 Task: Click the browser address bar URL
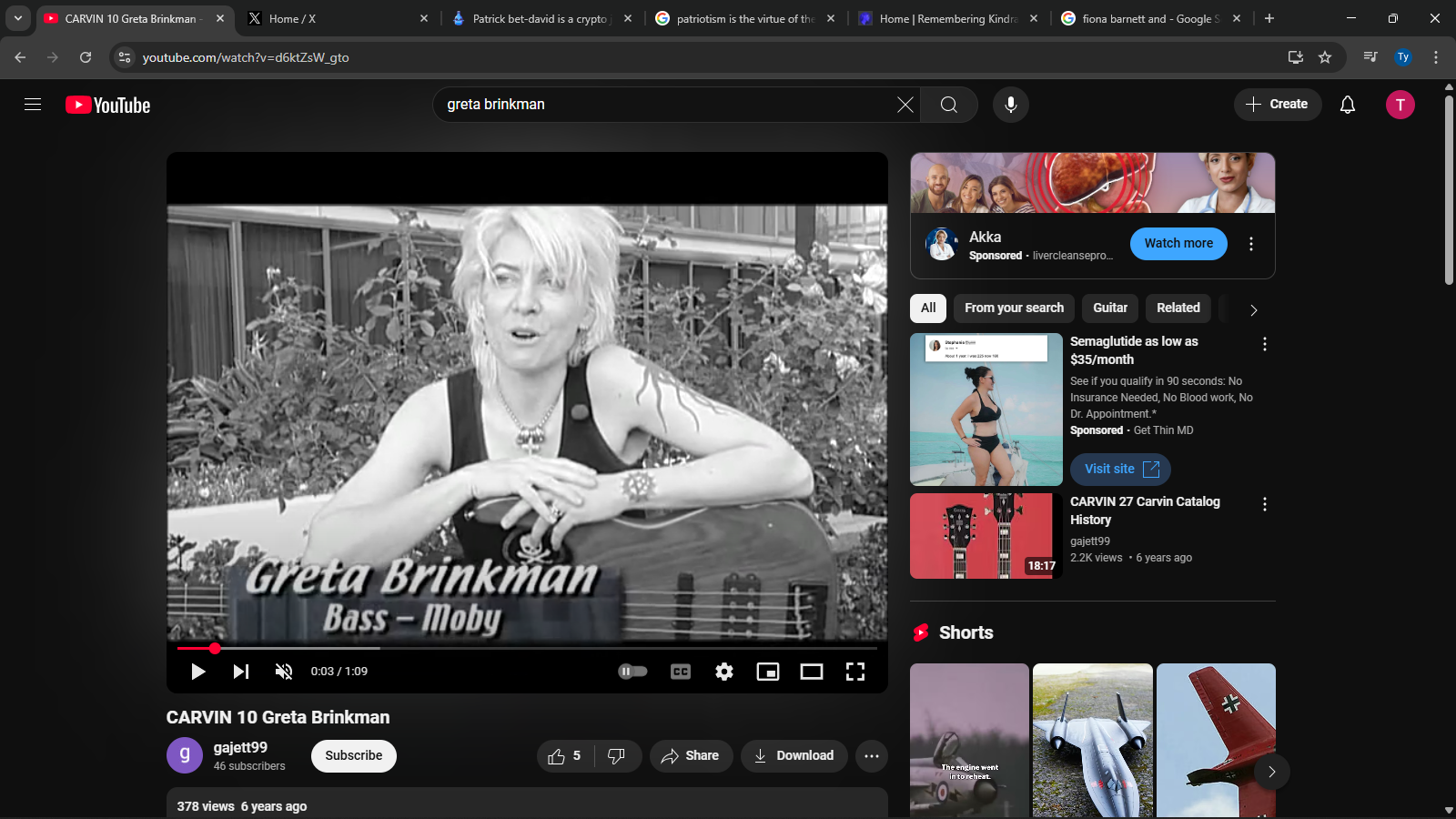pos(246,57)
